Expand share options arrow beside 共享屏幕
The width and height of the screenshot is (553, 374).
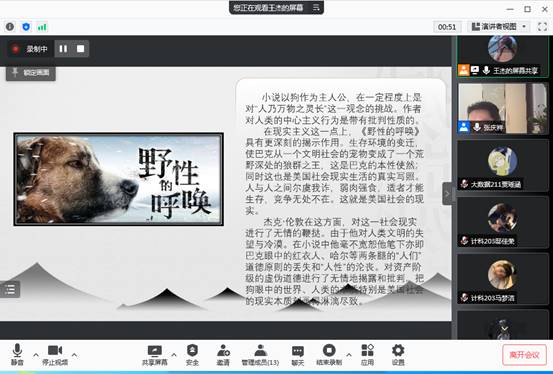tap(174, 355)
